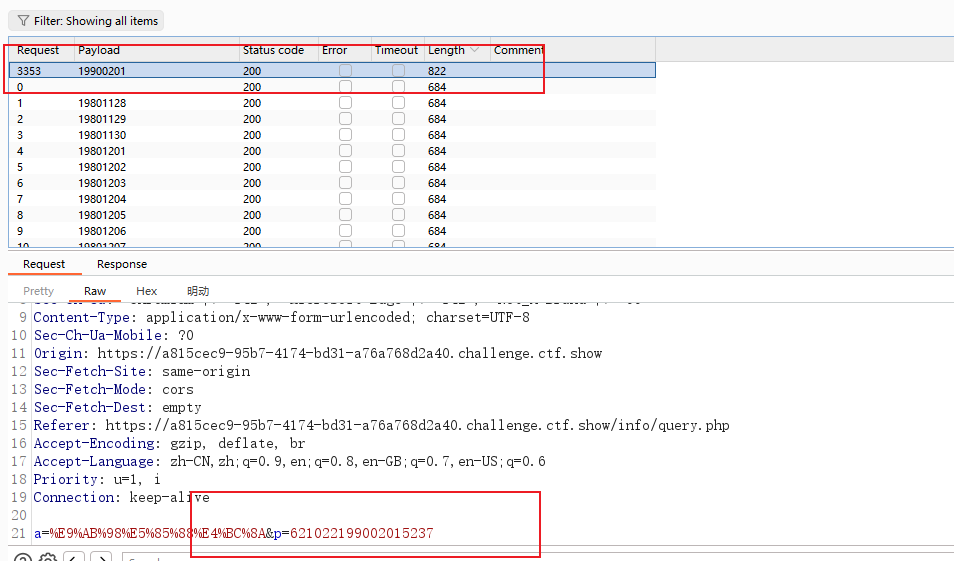Switch to the Request tab
Viewport: 954px width, 561px height.
(x=44, y=264)
